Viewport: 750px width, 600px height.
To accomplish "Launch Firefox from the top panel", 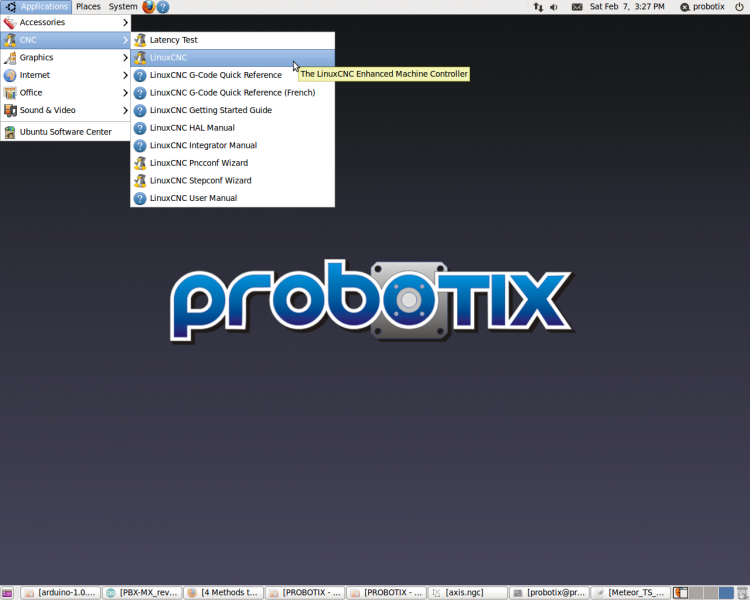I will pos(149,7).
